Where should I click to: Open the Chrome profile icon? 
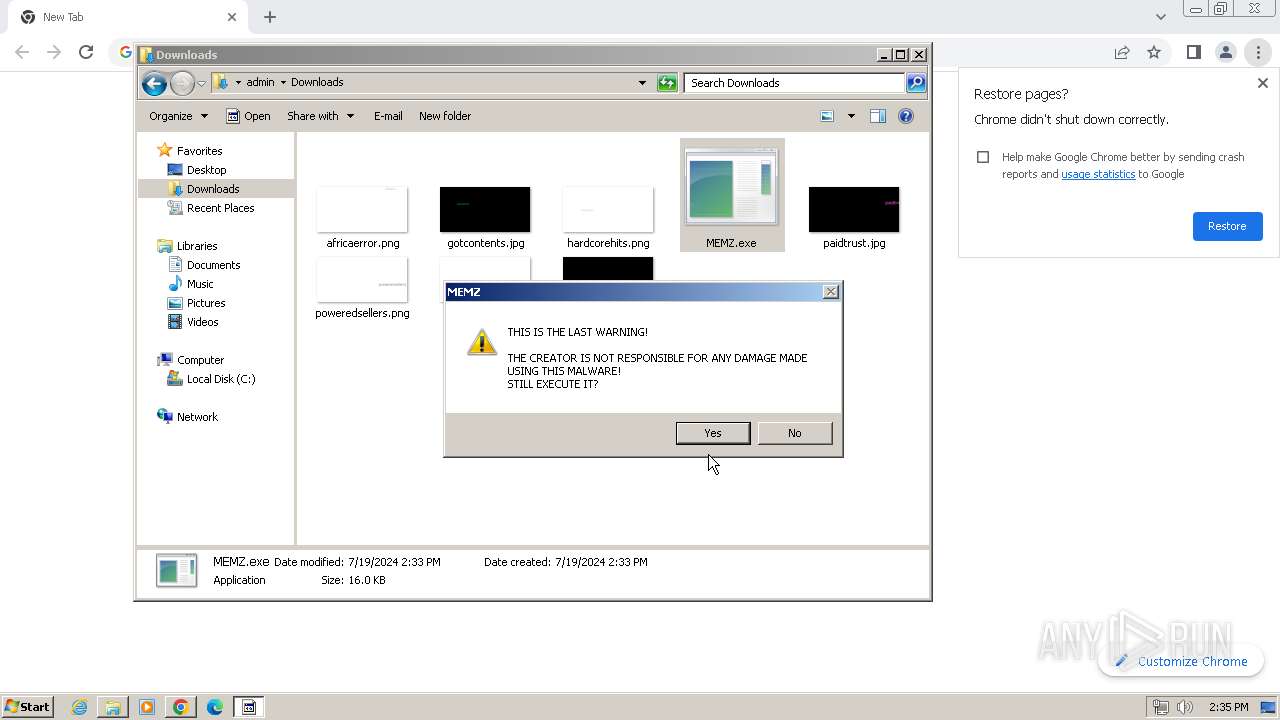(1225, 52)
